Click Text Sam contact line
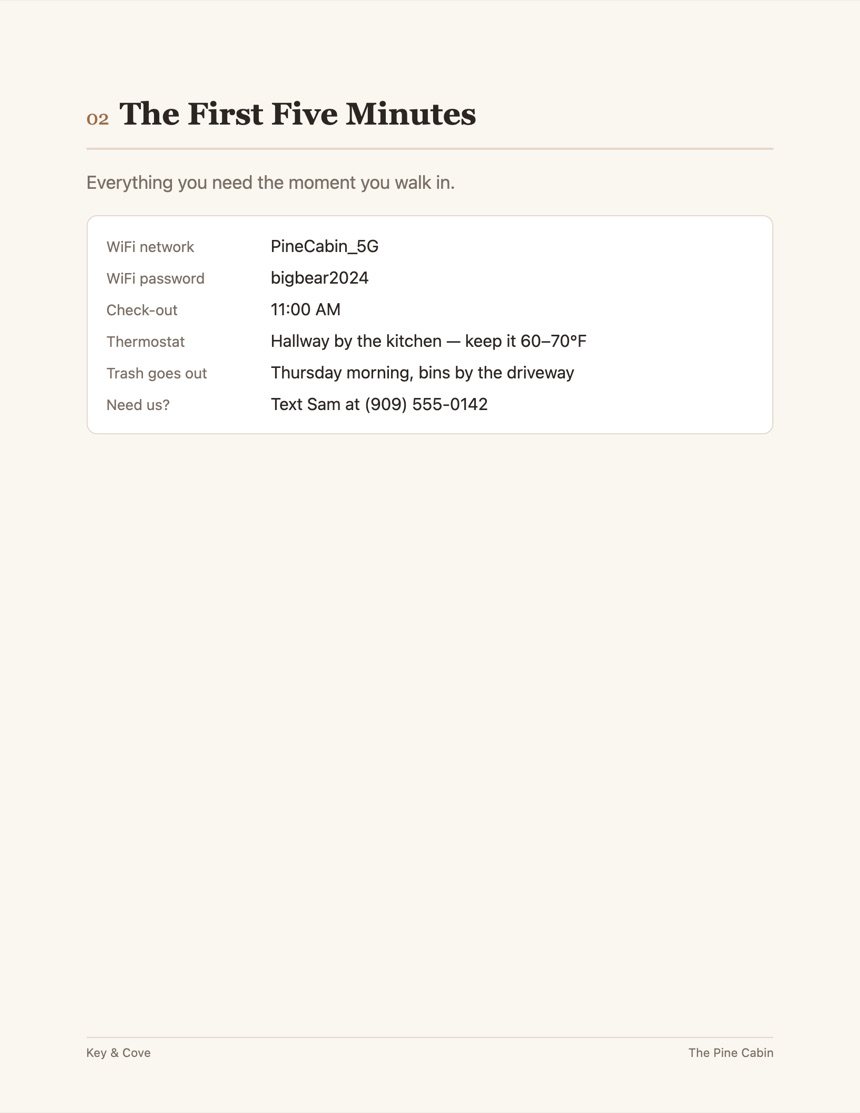This screenshot has width=860, height=1113. 379,405
